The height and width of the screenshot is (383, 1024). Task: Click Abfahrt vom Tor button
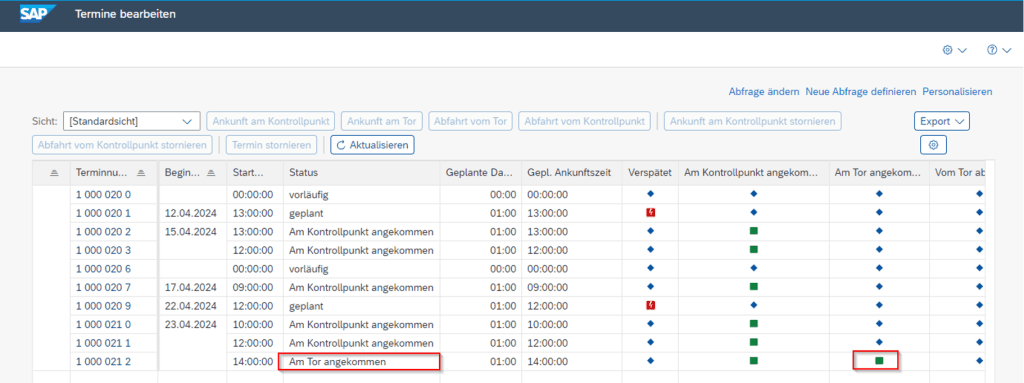(x=470, y=121)
